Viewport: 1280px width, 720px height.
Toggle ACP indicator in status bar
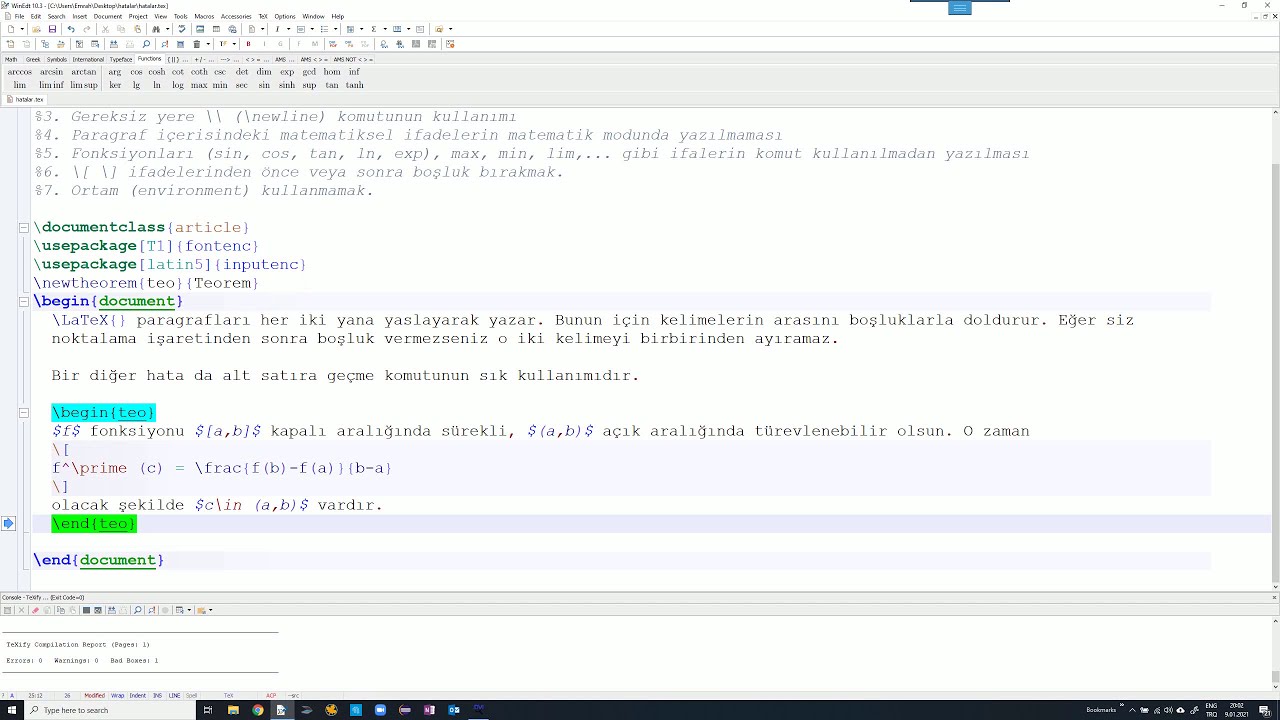271,695
